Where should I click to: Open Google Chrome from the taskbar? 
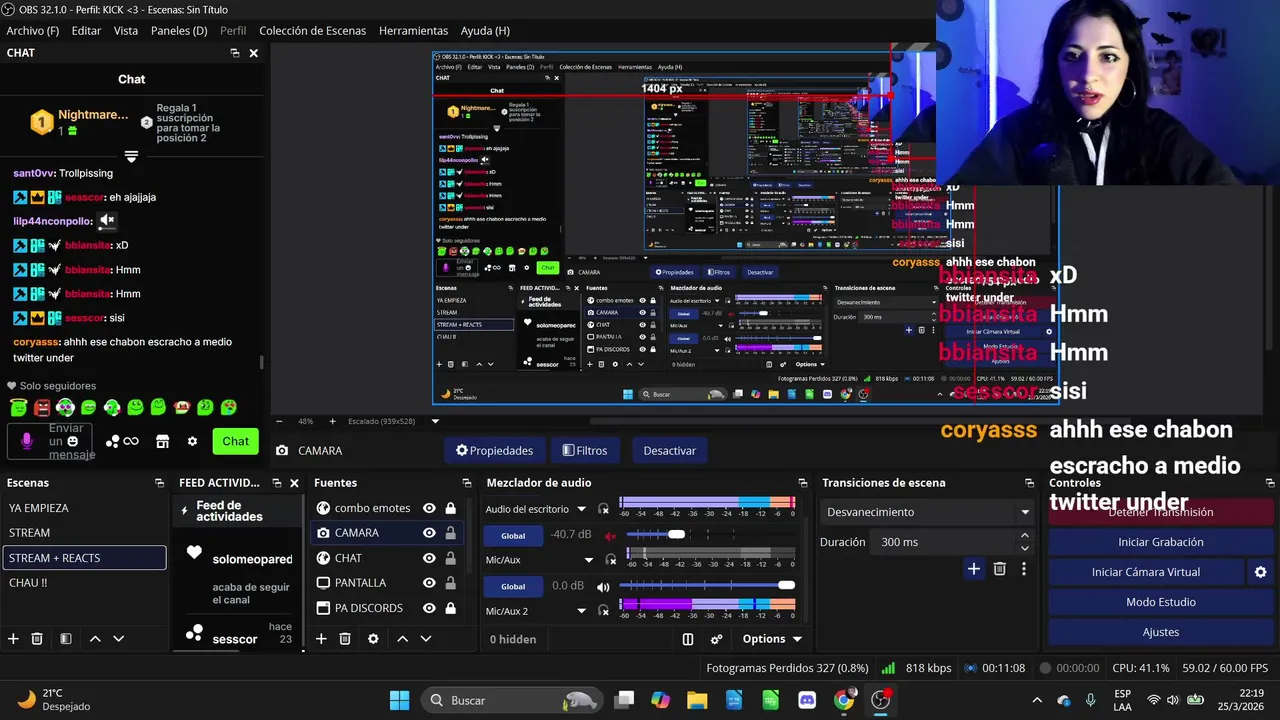pos(844,700)
